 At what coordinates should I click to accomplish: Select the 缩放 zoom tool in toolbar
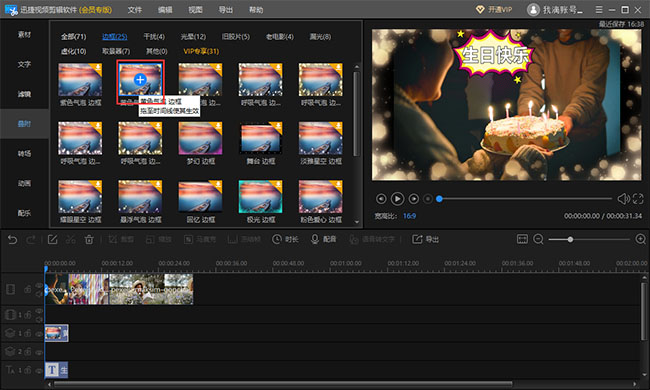[x=158, y=240]
